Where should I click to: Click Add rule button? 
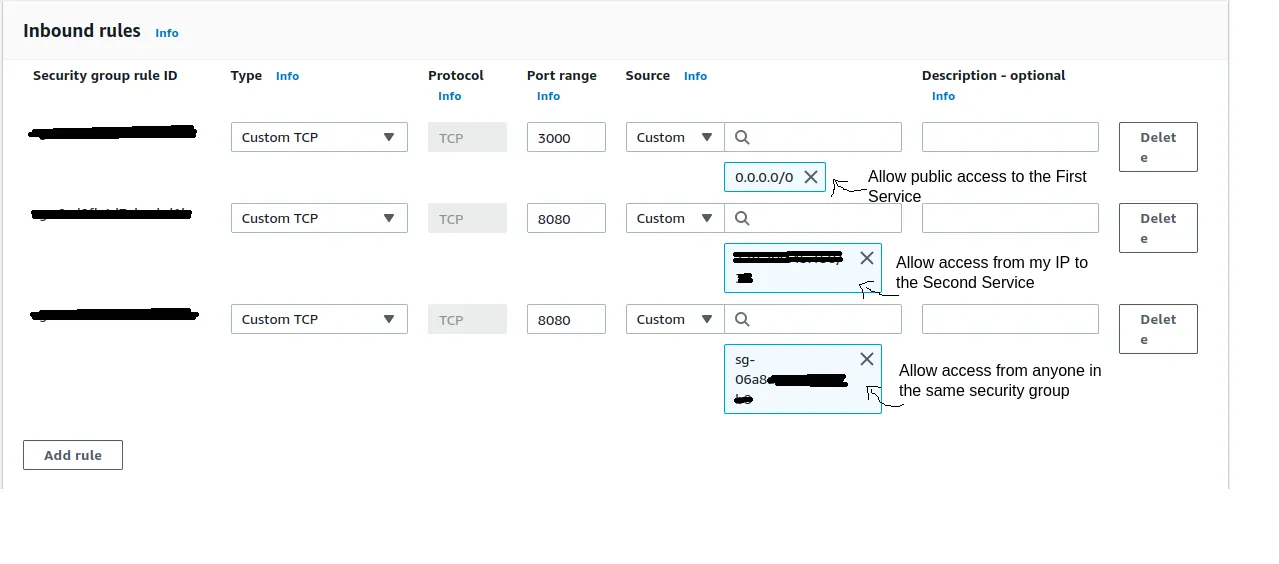click(x=73, y=455)
